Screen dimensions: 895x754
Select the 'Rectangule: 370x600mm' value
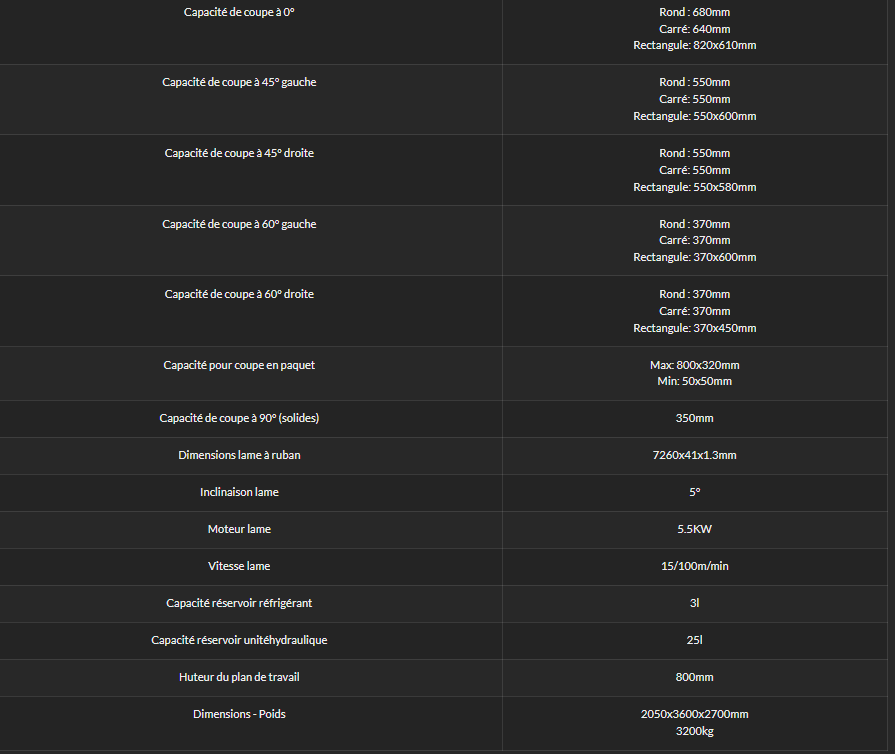coord(694,257)
